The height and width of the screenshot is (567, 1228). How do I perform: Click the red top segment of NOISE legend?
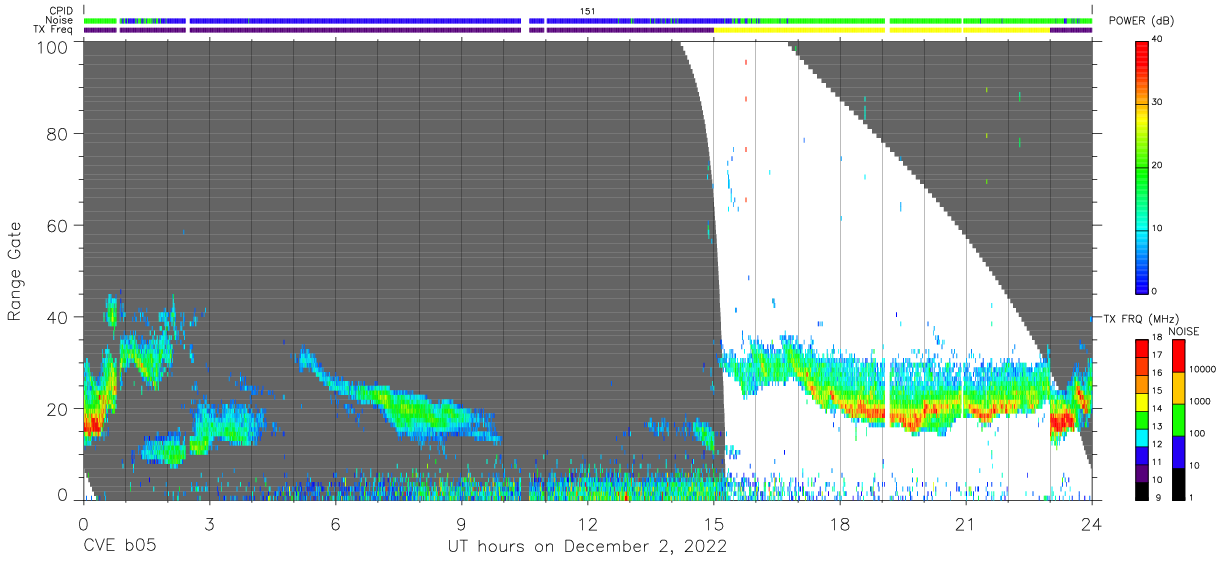(x=1178, y=356)
